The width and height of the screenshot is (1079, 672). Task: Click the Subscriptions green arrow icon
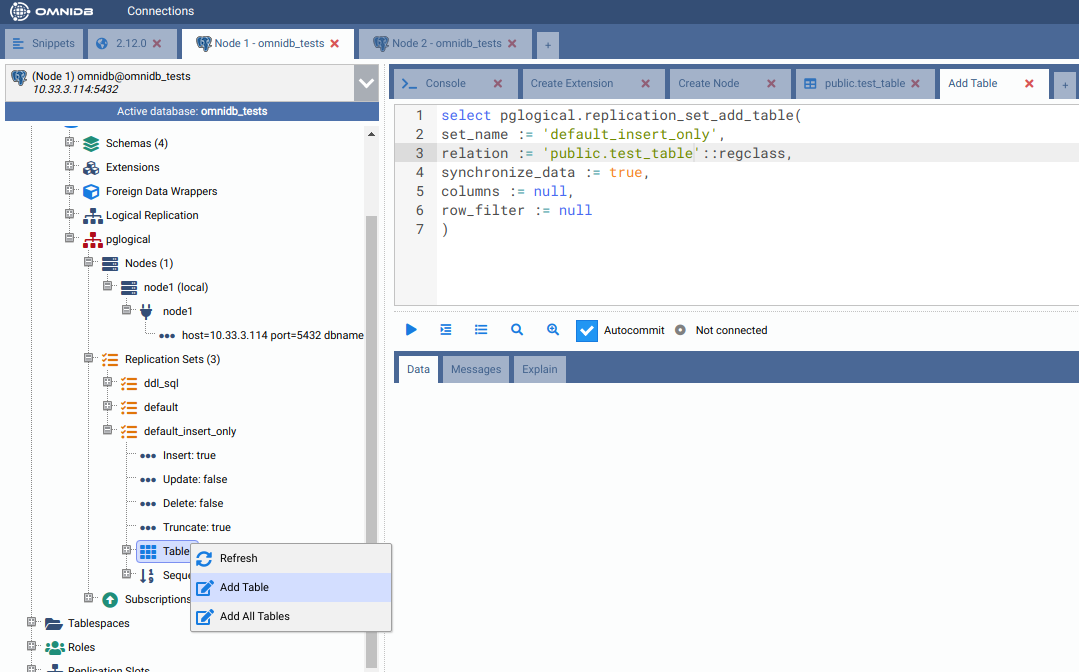[110, 600]
